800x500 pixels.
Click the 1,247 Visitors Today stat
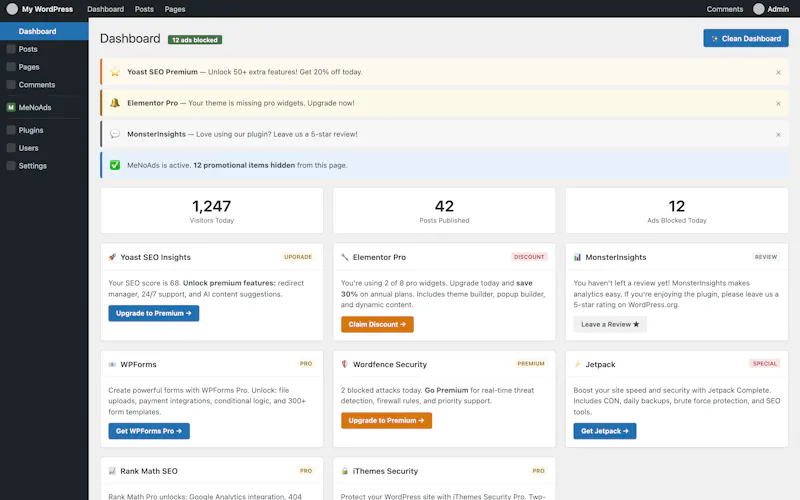(212, 211)
